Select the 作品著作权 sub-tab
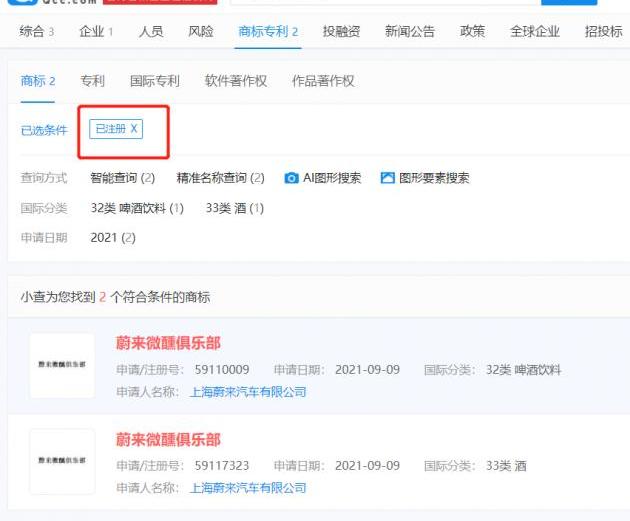The width and height of the screenshot is (630, 521). (323, 81)
